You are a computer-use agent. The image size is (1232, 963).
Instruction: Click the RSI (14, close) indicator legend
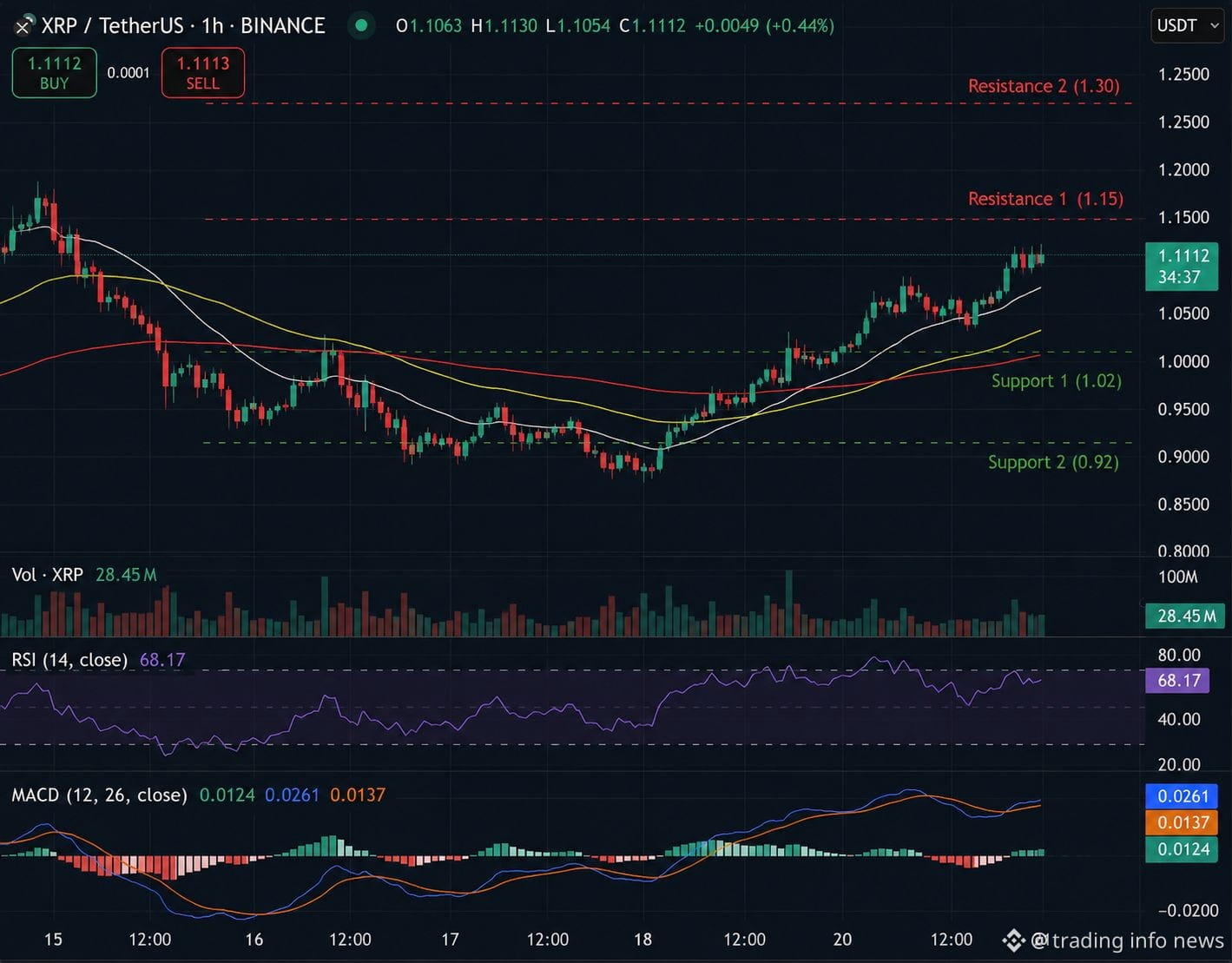pos(69,660)
